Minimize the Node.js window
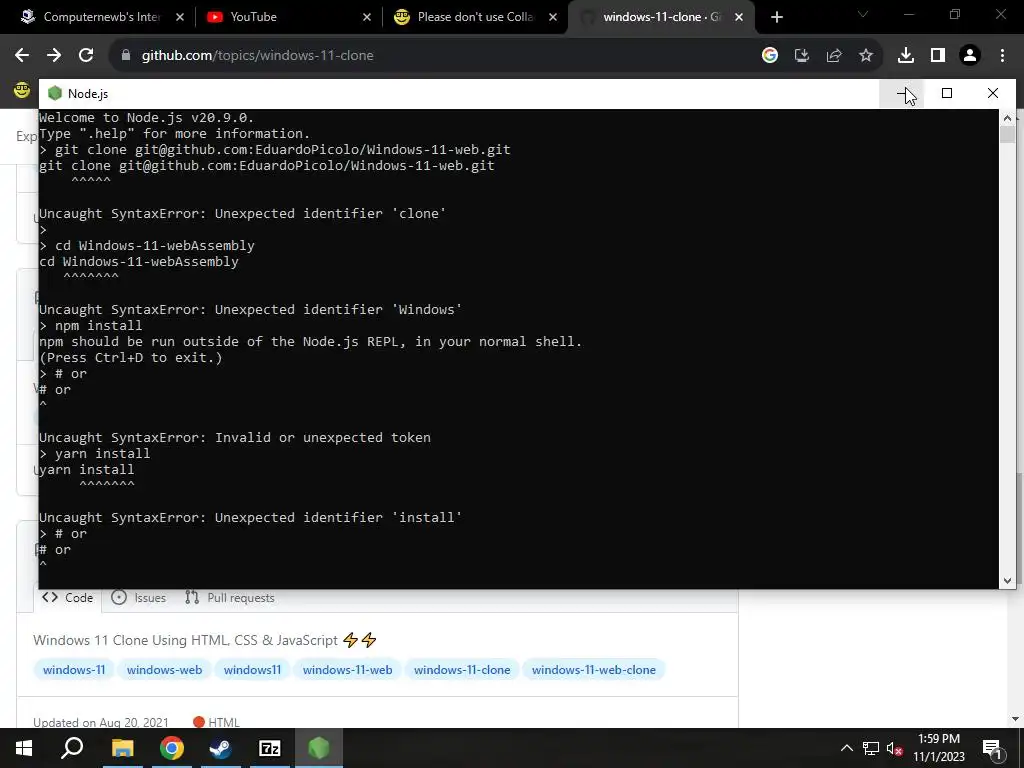1024x768 pixels. [x=901, y=93]
